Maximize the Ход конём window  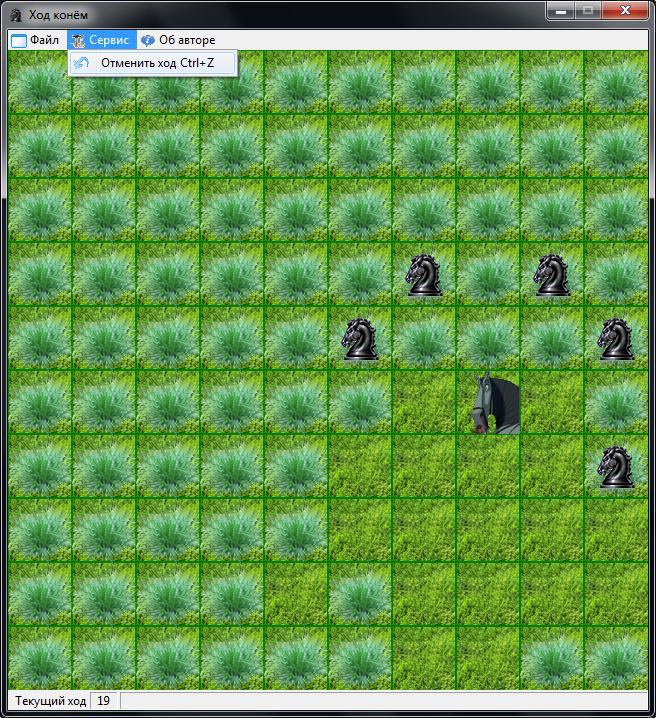[x=588, y=11]
